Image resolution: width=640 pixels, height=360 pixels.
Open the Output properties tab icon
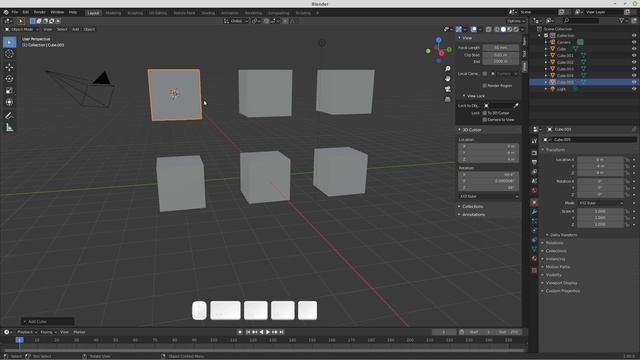(x=534, y=162)
